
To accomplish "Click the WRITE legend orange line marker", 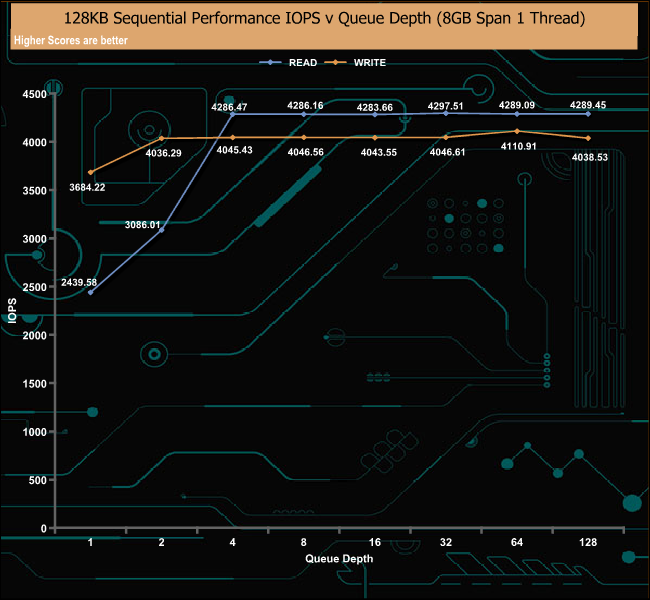I will coord(335,63).
